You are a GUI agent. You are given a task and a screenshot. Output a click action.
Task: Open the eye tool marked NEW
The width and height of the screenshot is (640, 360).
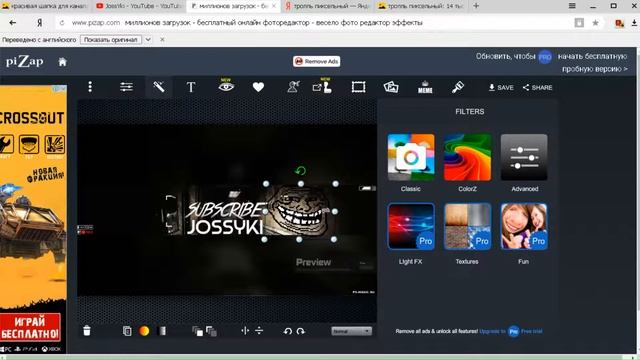click(x=226, y=86)
